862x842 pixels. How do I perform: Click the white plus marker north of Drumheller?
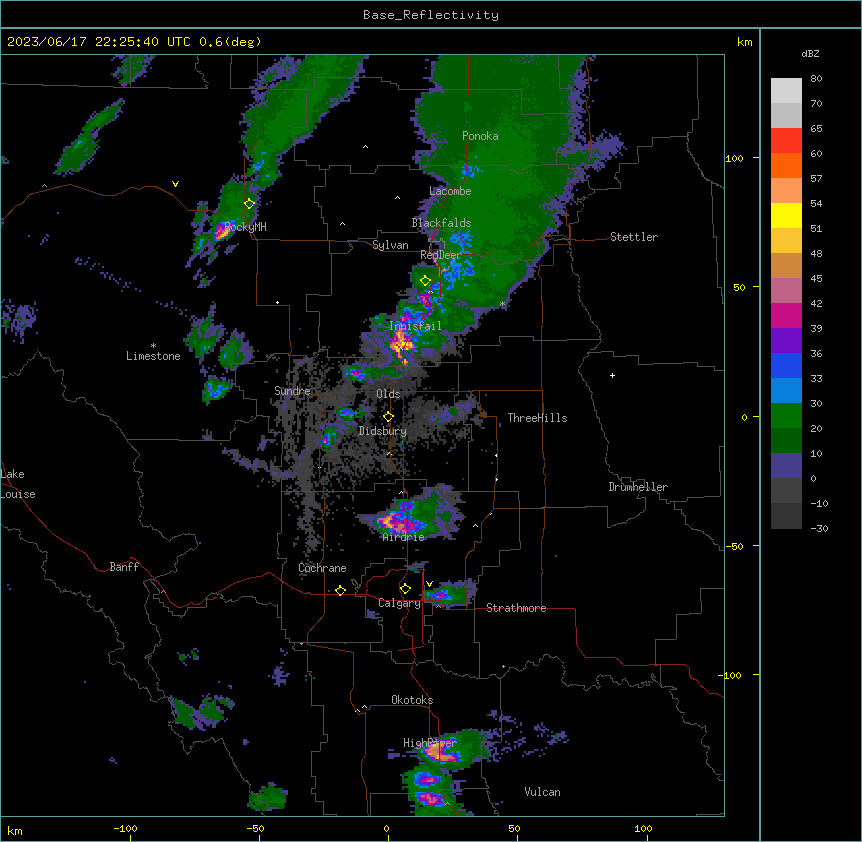tap(612, 375)
